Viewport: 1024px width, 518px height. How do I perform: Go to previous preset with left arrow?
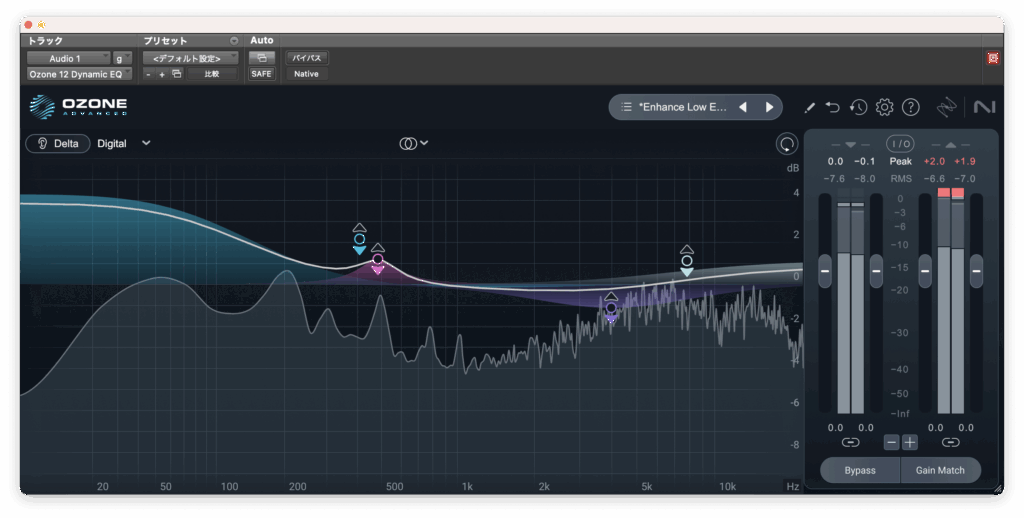pos(743,107)
